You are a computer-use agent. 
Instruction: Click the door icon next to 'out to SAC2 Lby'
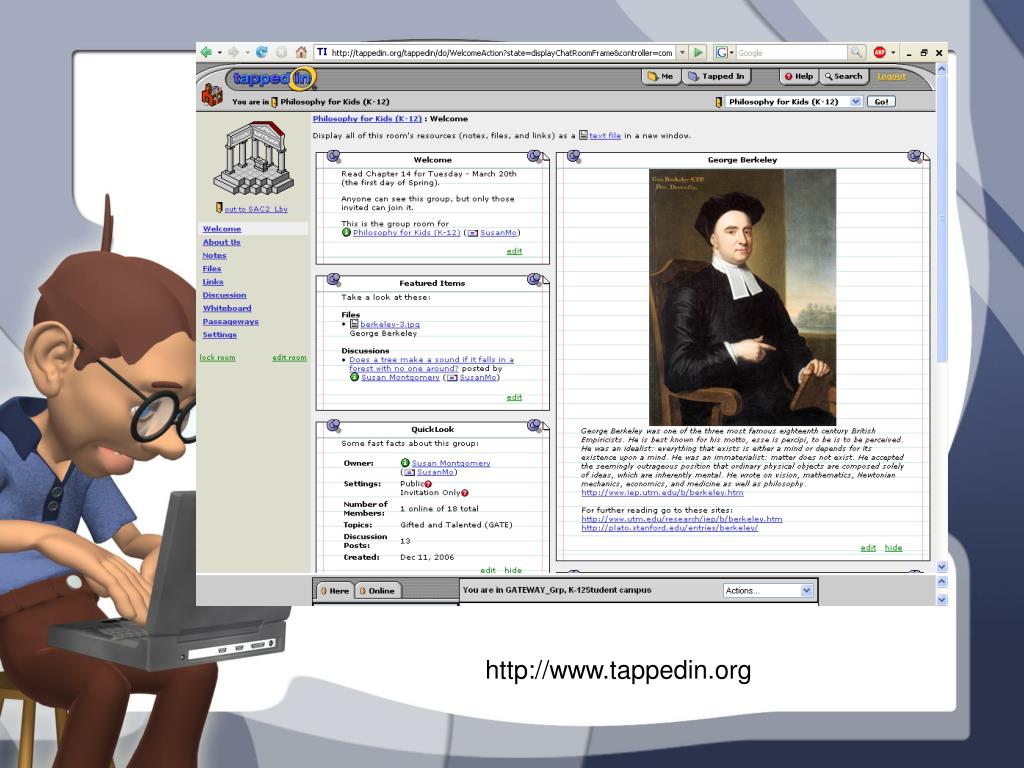[219, 208]
